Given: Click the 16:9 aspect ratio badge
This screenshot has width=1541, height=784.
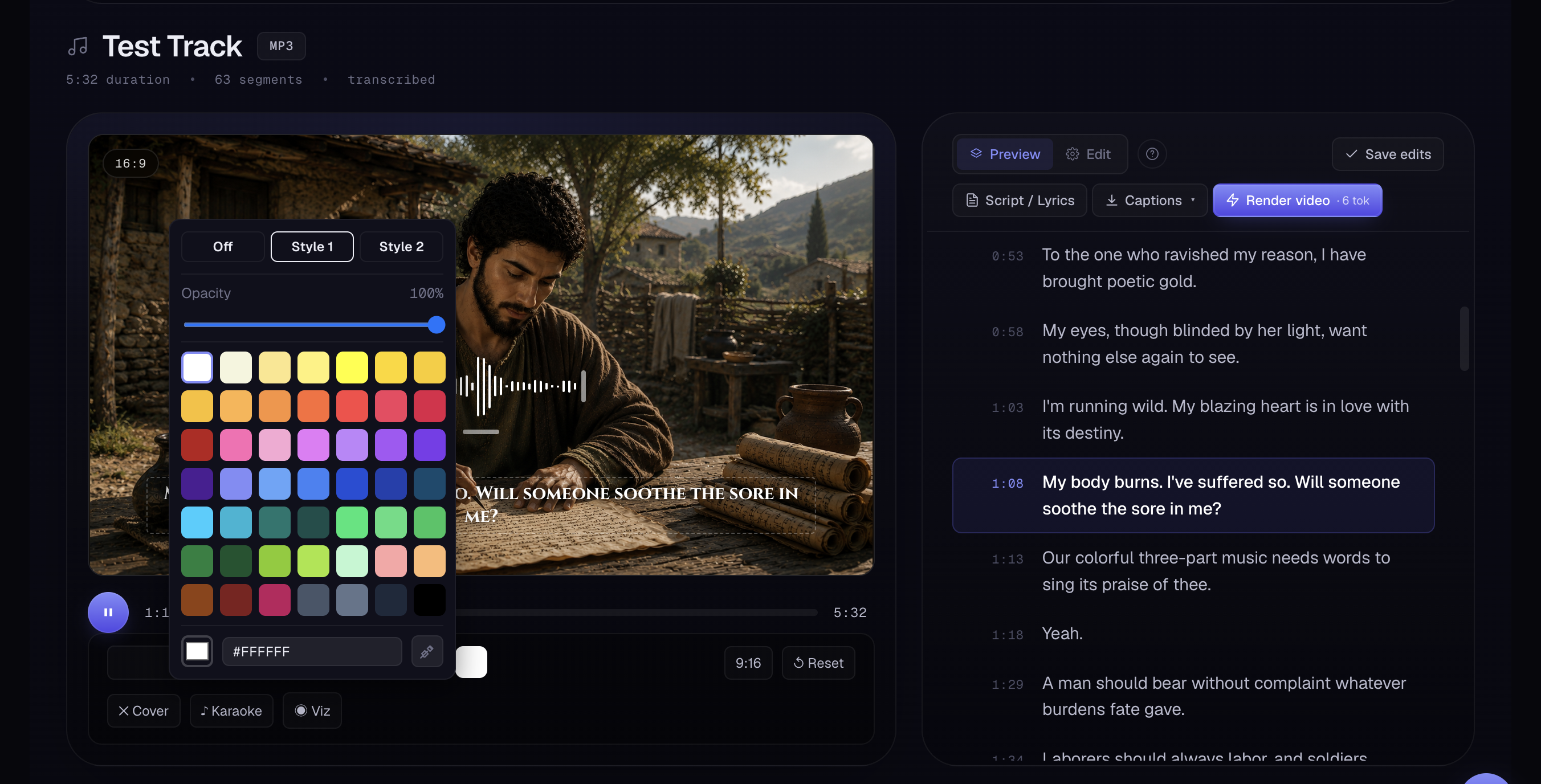Looking at the screenshot, I should pyautogui.click(x=130, y=164).
